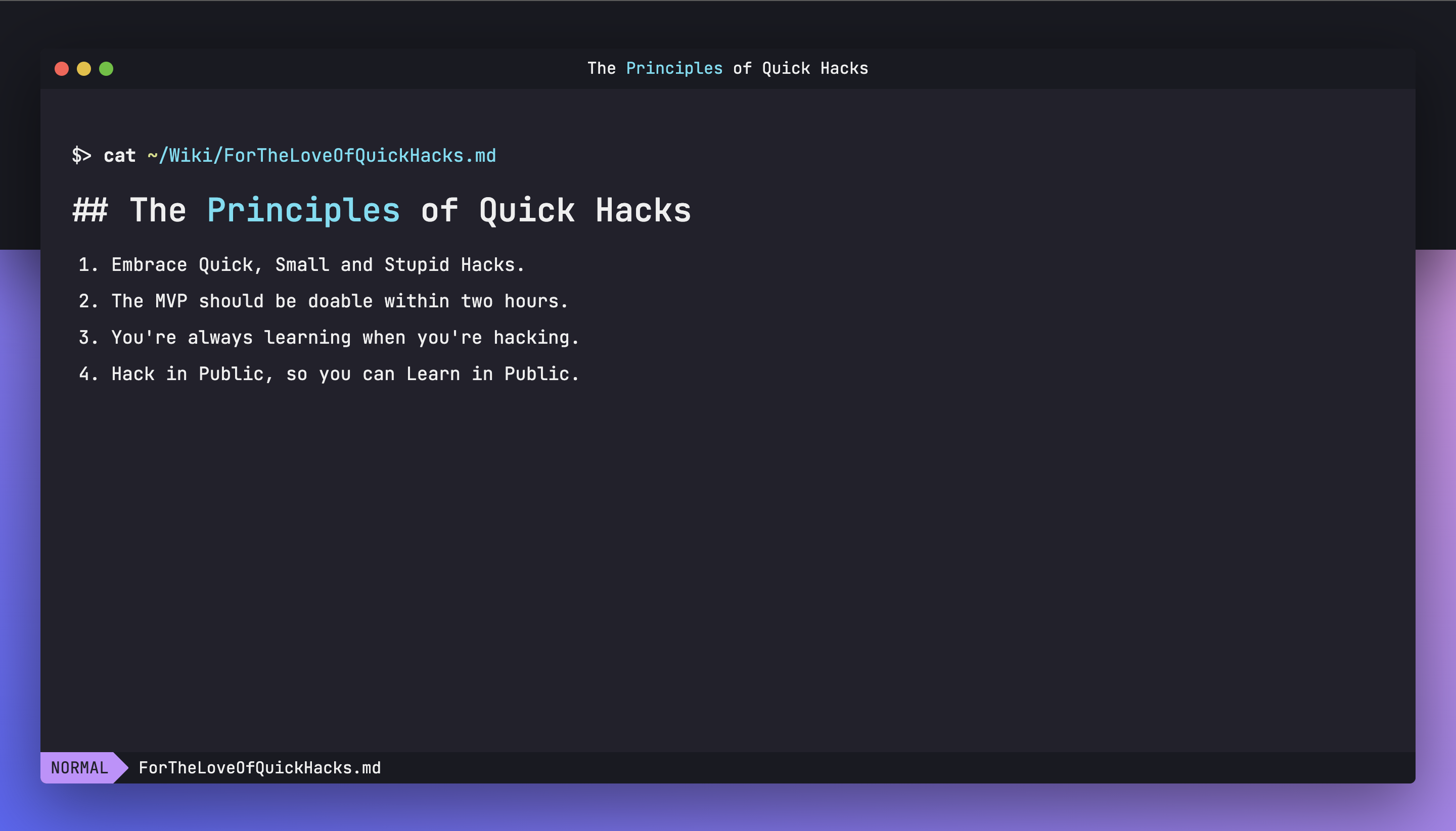
Task: Click the word Hacks in title bar
Action: click(x=844, y=68)
